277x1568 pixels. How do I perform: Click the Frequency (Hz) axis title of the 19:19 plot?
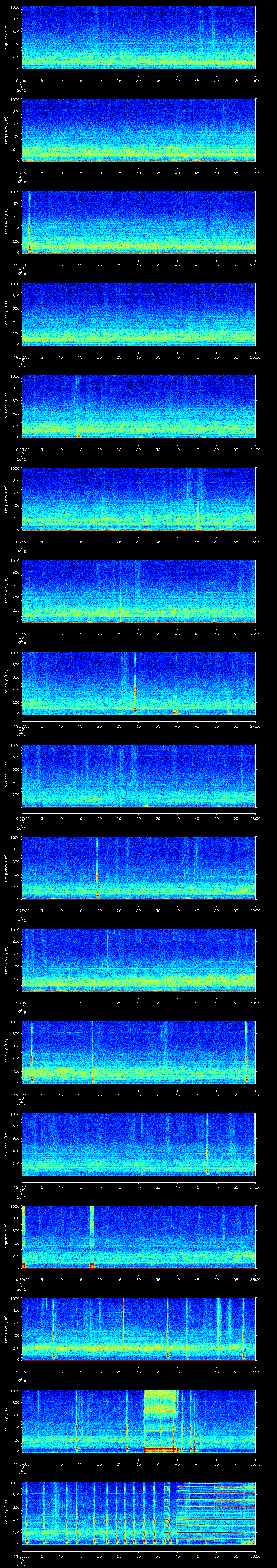(6, 38)
